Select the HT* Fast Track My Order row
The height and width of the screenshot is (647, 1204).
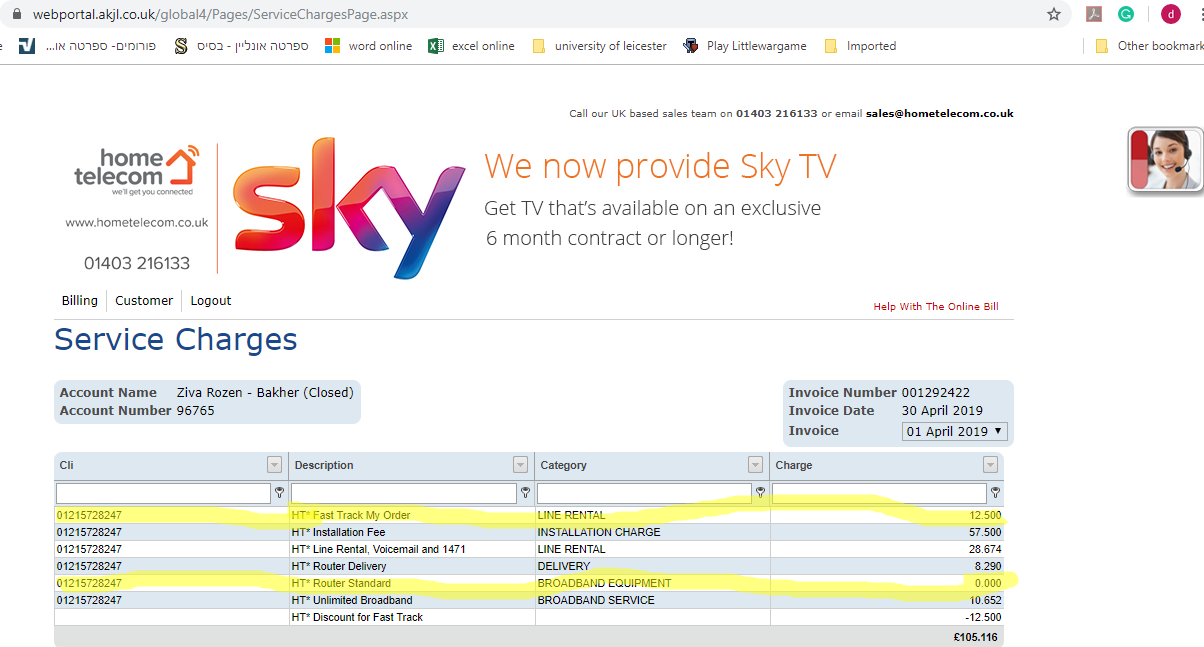(529, 515)
